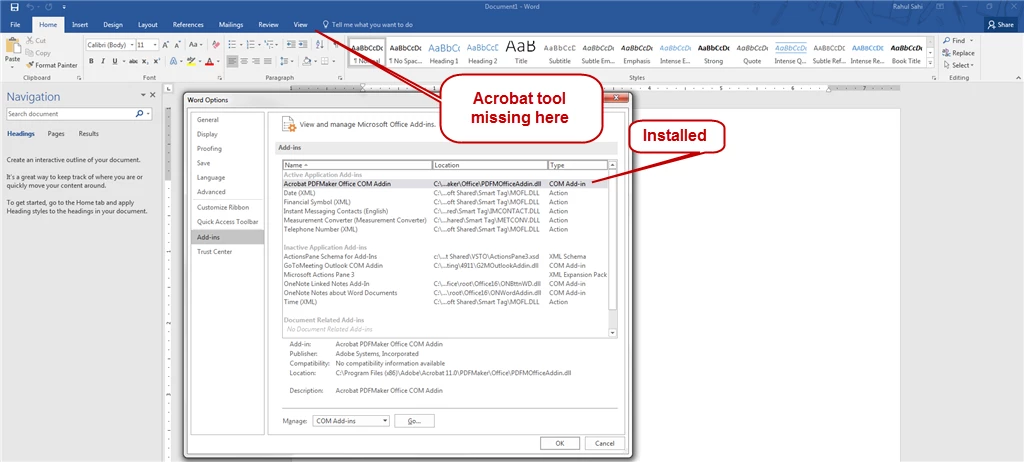Image resolution: width=1024 pixels, height=462 pixels.
Task: Sort add-ins by Name column header
Action: coord(357,165)
